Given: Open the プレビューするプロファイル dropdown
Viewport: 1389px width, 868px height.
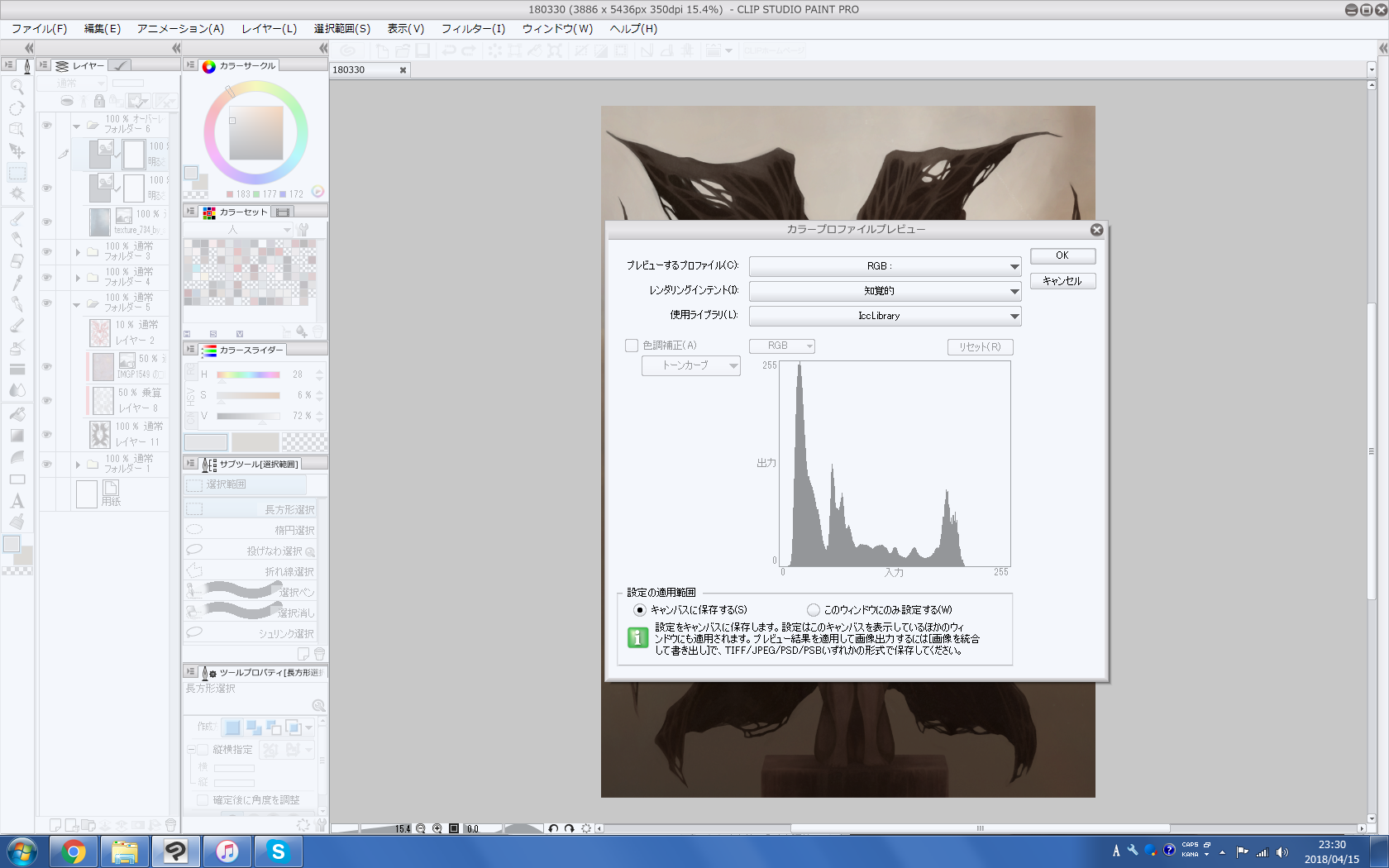Looking at the screenshot, I should [885, 266].
